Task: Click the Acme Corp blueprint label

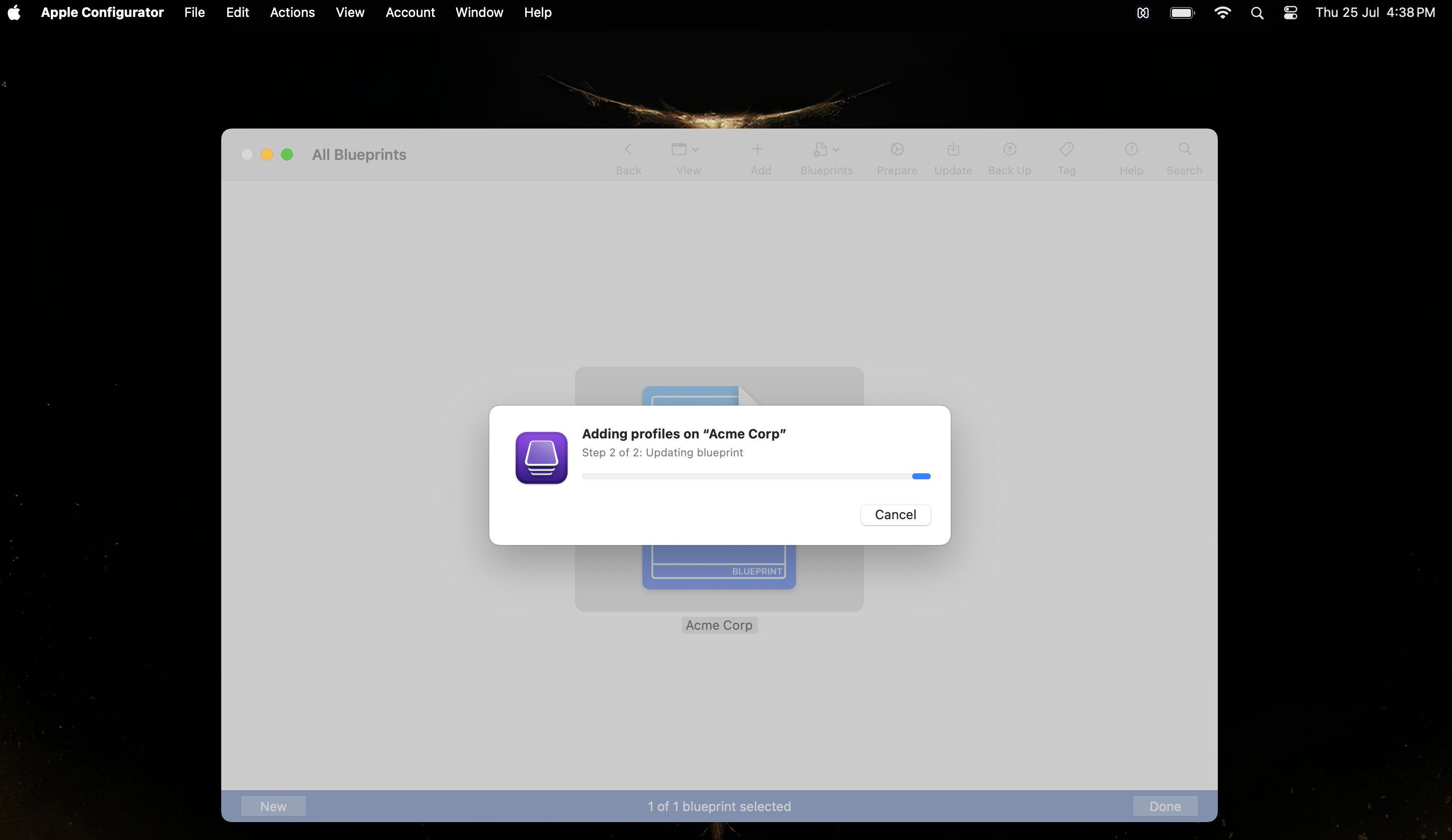Action: pyautogui.click(x=719, y=625)
